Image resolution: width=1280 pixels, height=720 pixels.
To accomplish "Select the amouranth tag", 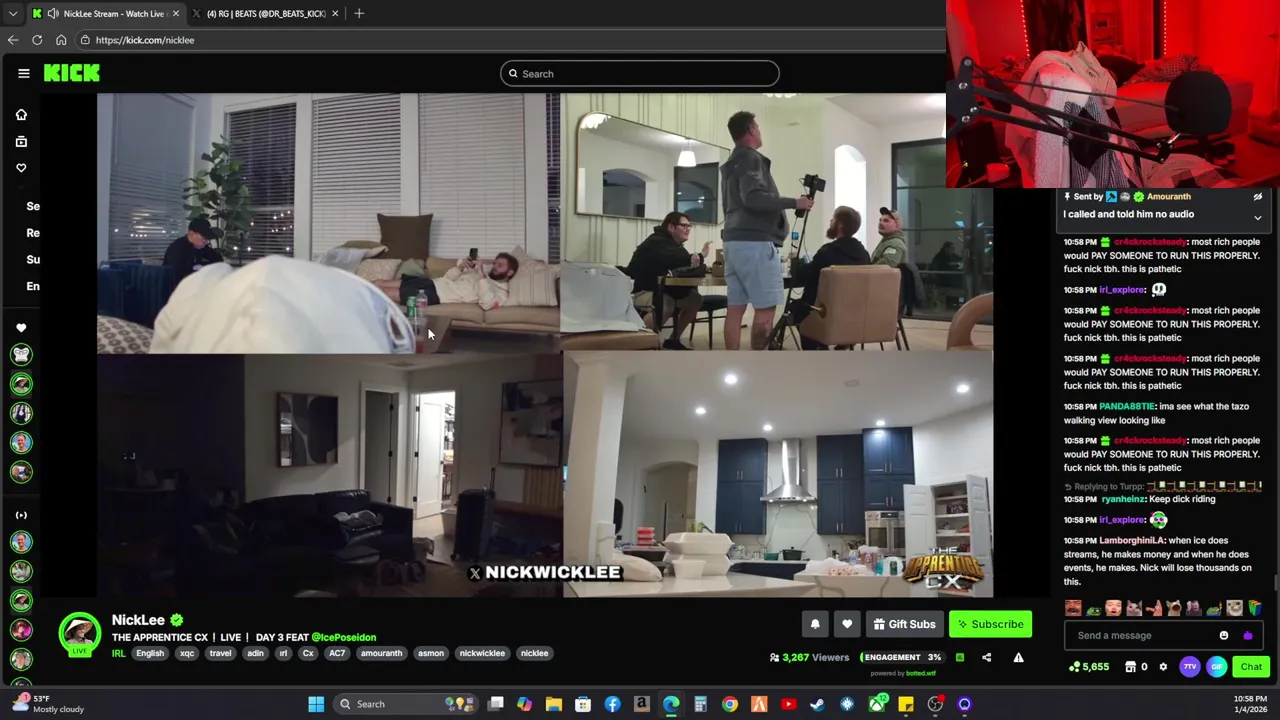I will [x=381, y=653].
